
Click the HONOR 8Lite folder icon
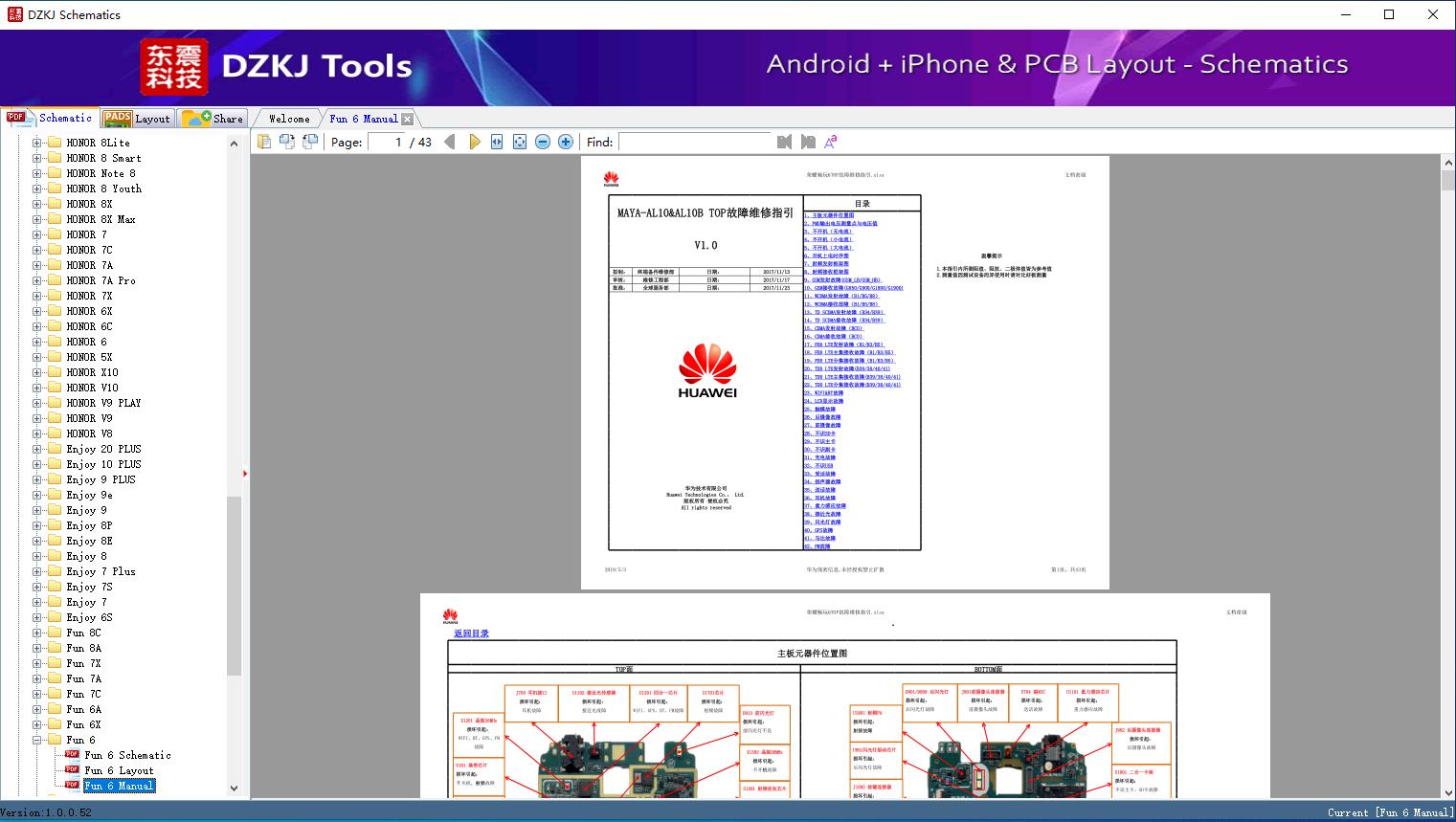pos(55,143)
